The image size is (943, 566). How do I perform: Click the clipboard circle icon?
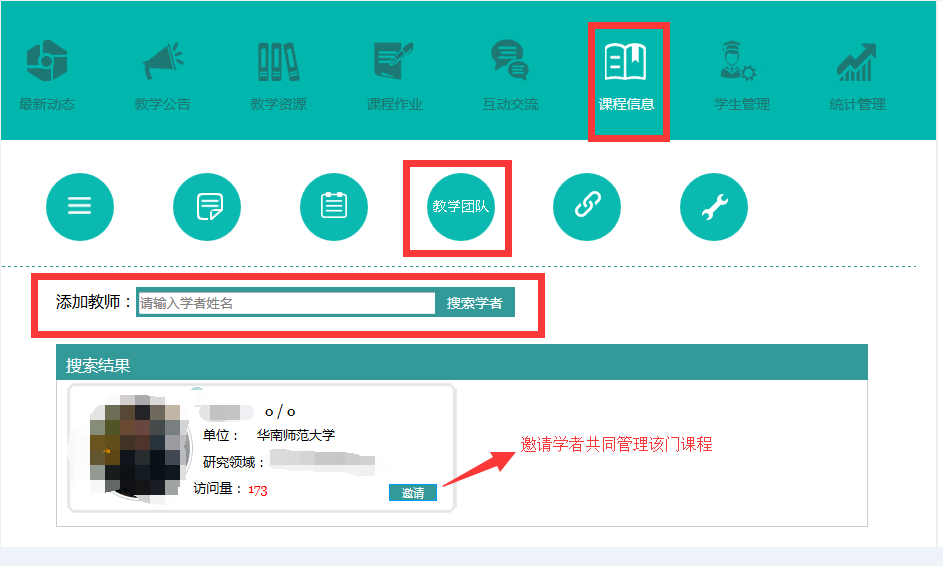point(334,206)
